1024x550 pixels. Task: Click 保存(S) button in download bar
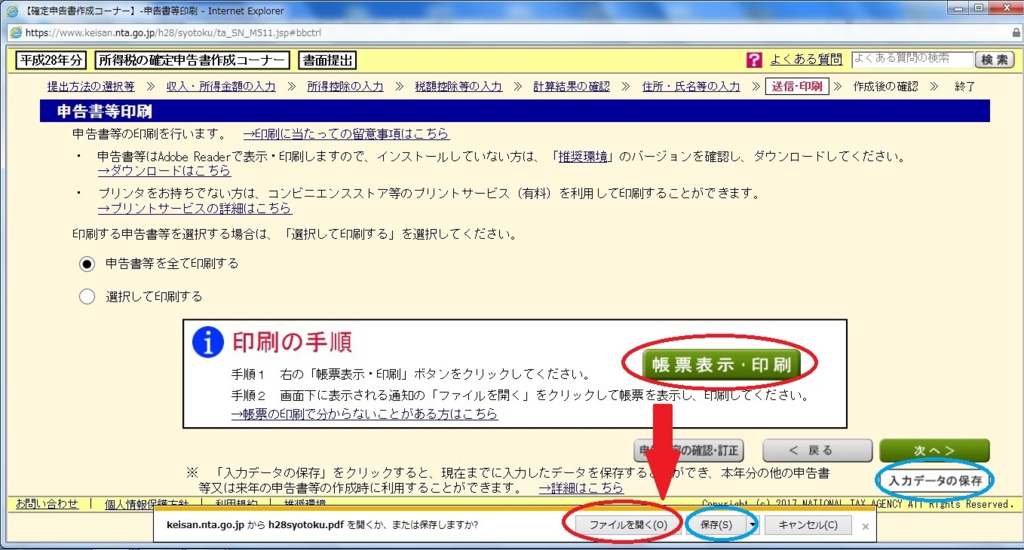click(716, 525)
